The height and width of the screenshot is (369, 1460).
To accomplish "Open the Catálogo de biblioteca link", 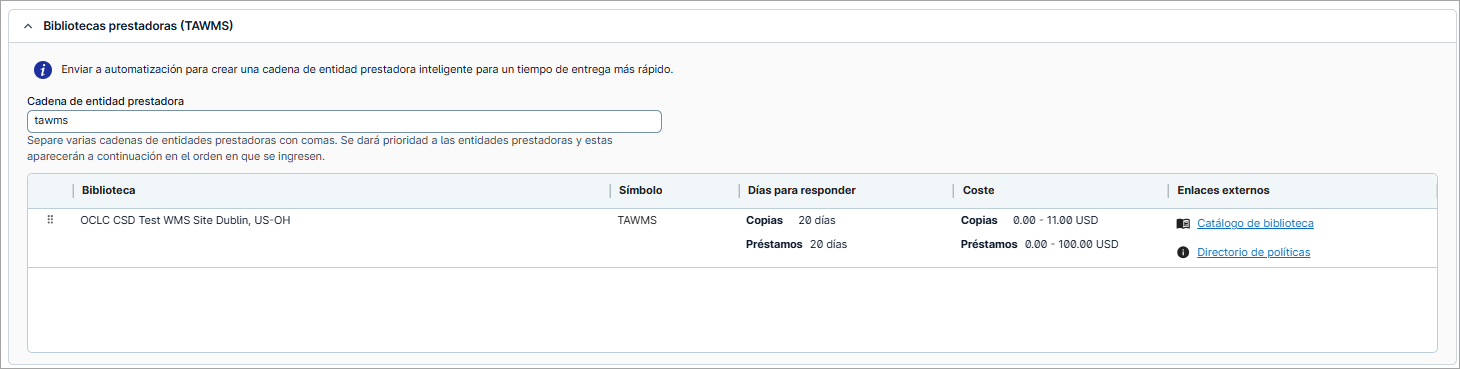I will (x=1255, y=224).
